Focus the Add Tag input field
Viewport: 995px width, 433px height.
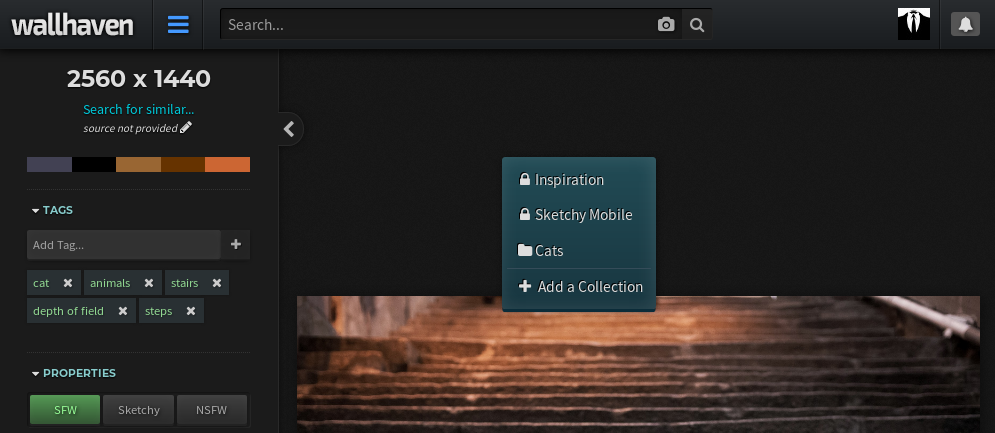(124, 244)
